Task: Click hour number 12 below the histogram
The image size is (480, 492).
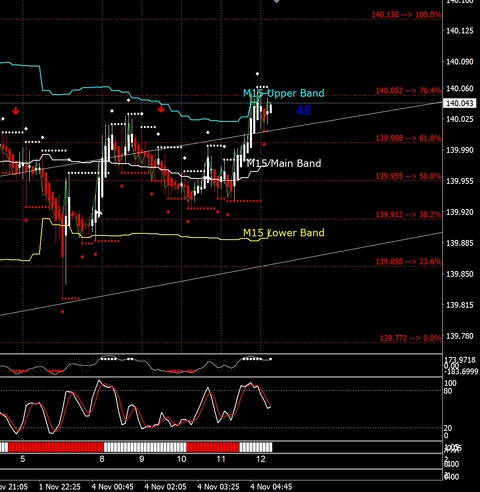Action: 261,459
